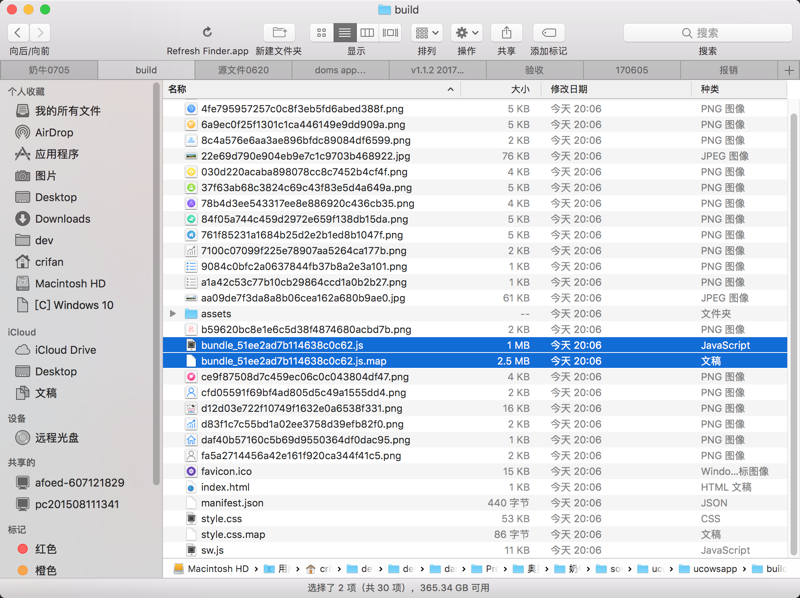Select sw.js file

coord(475,551)
